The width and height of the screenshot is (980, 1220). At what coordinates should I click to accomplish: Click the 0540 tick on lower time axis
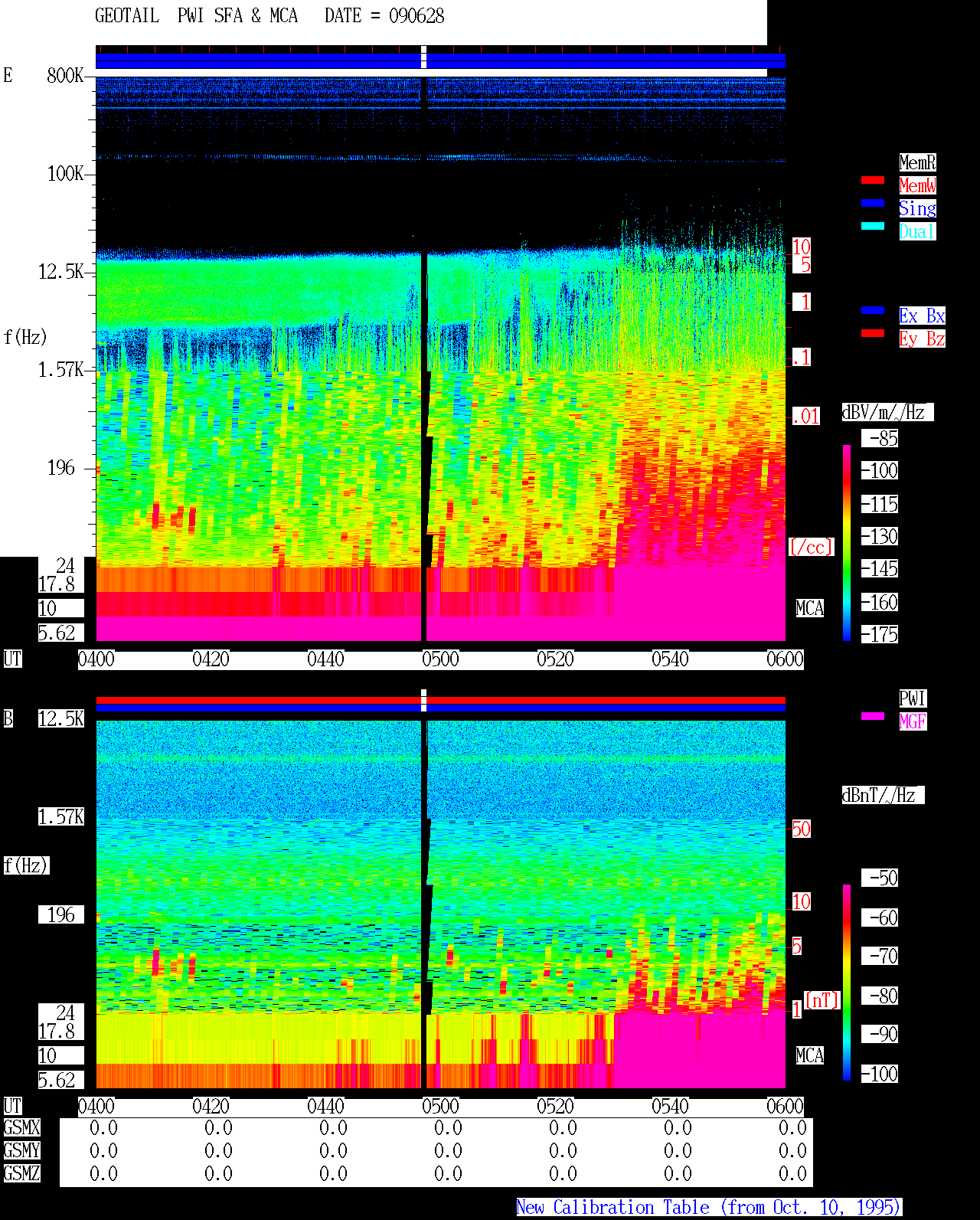tap(670, 1107)
